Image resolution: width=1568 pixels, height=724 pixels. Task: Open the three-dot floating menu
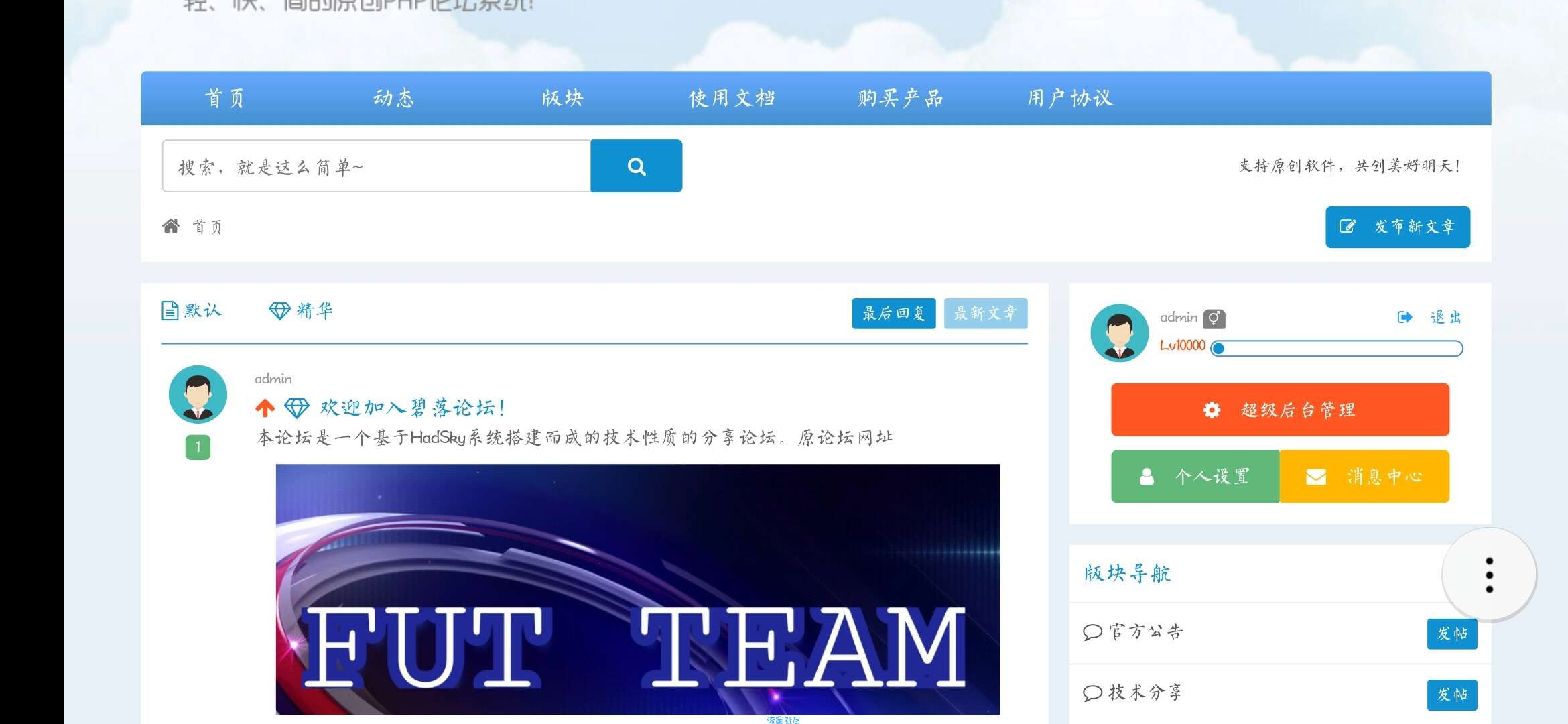point(1489,575)
